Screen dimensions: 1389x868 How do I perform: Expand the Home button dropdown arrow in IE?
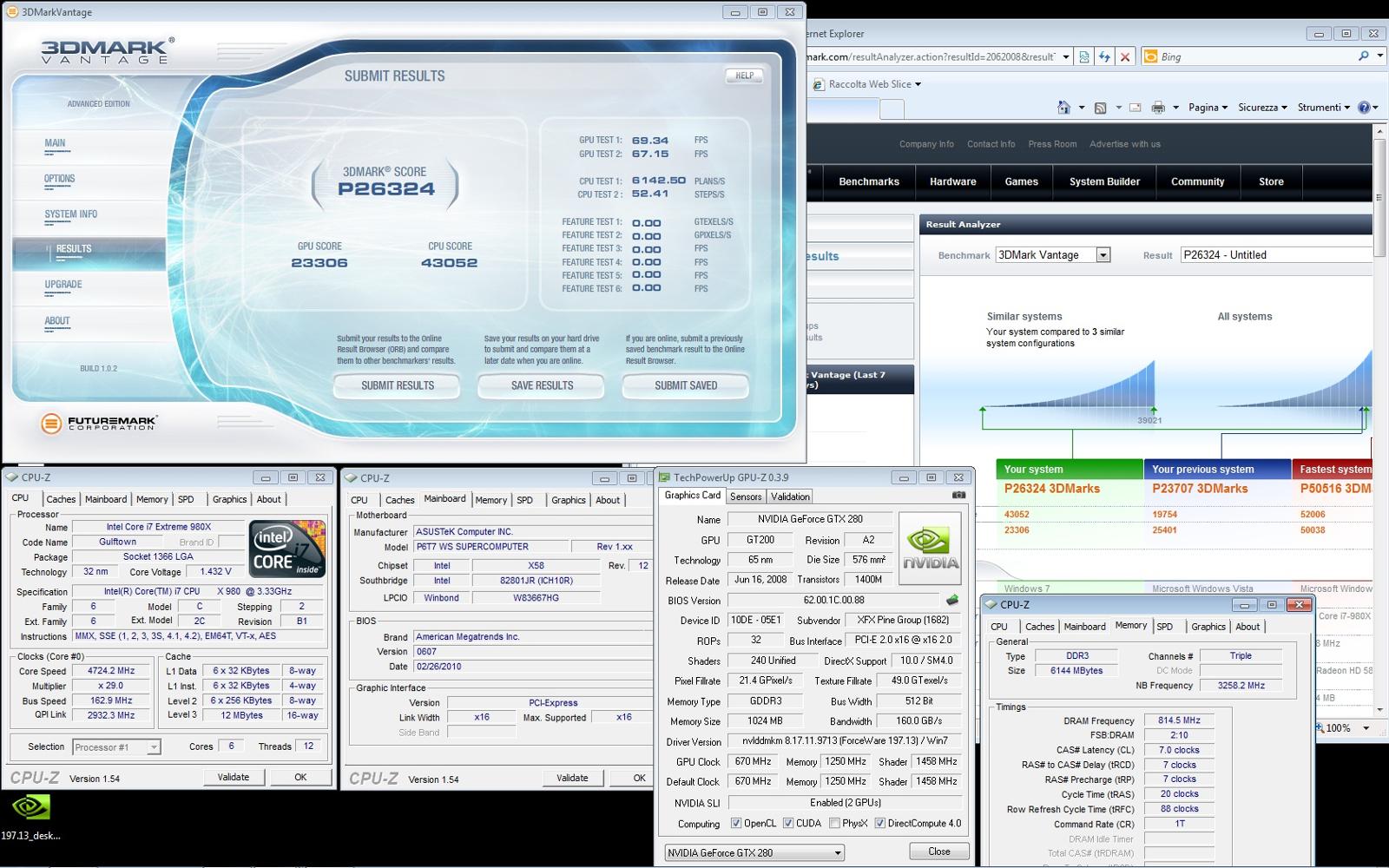coord(1082,108)
